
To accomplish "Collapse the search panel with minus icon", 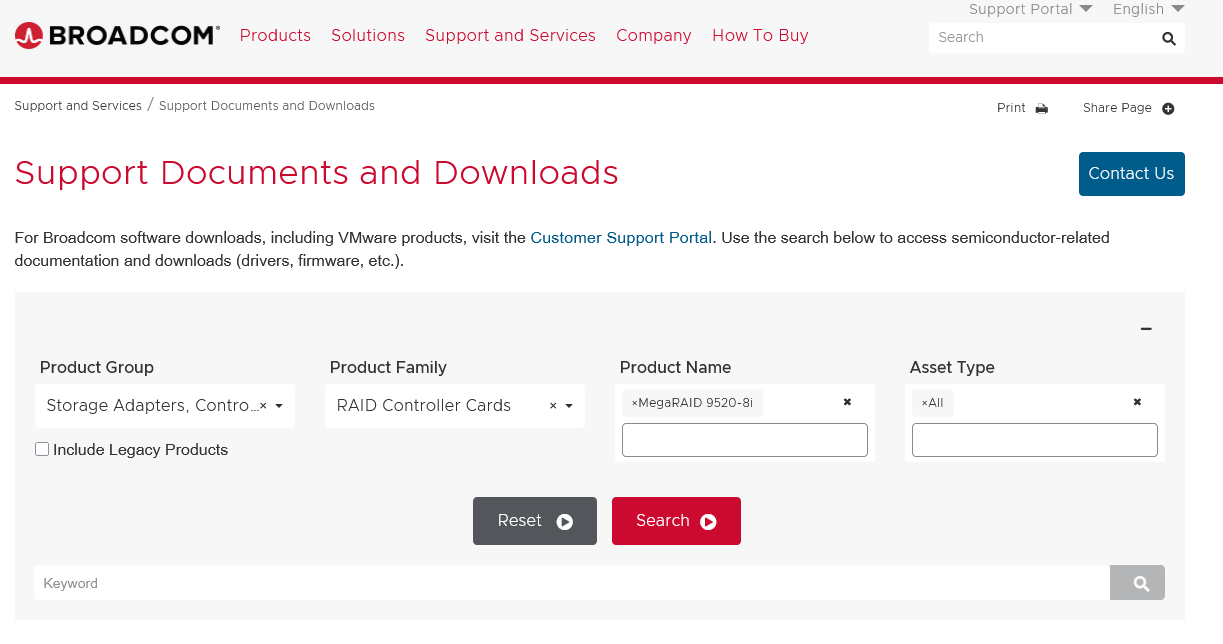I will pyautogui.click(x=1146, y=329).
